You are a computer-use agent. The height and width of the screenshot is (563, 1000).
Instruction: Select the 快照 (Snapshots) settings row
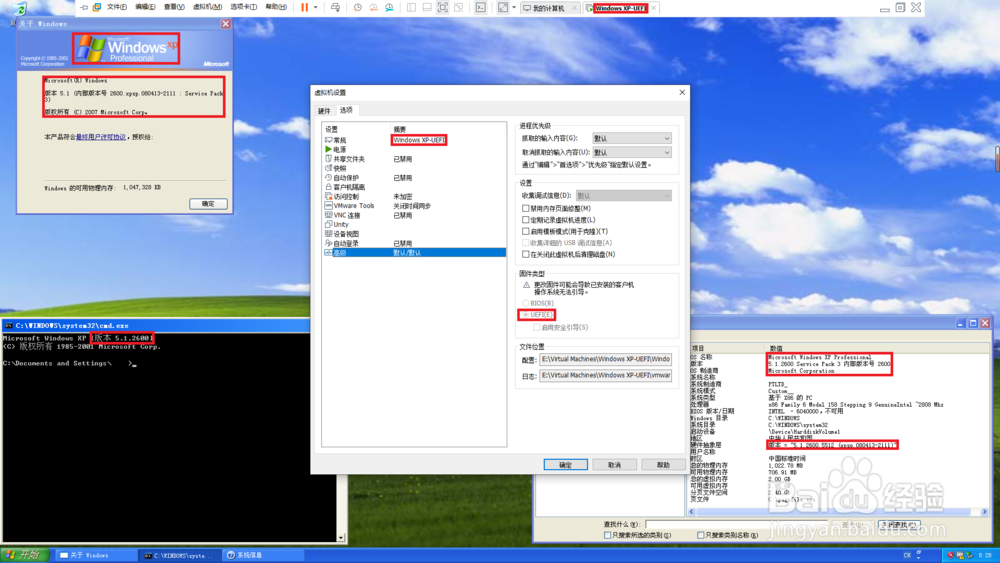[415, 168]
